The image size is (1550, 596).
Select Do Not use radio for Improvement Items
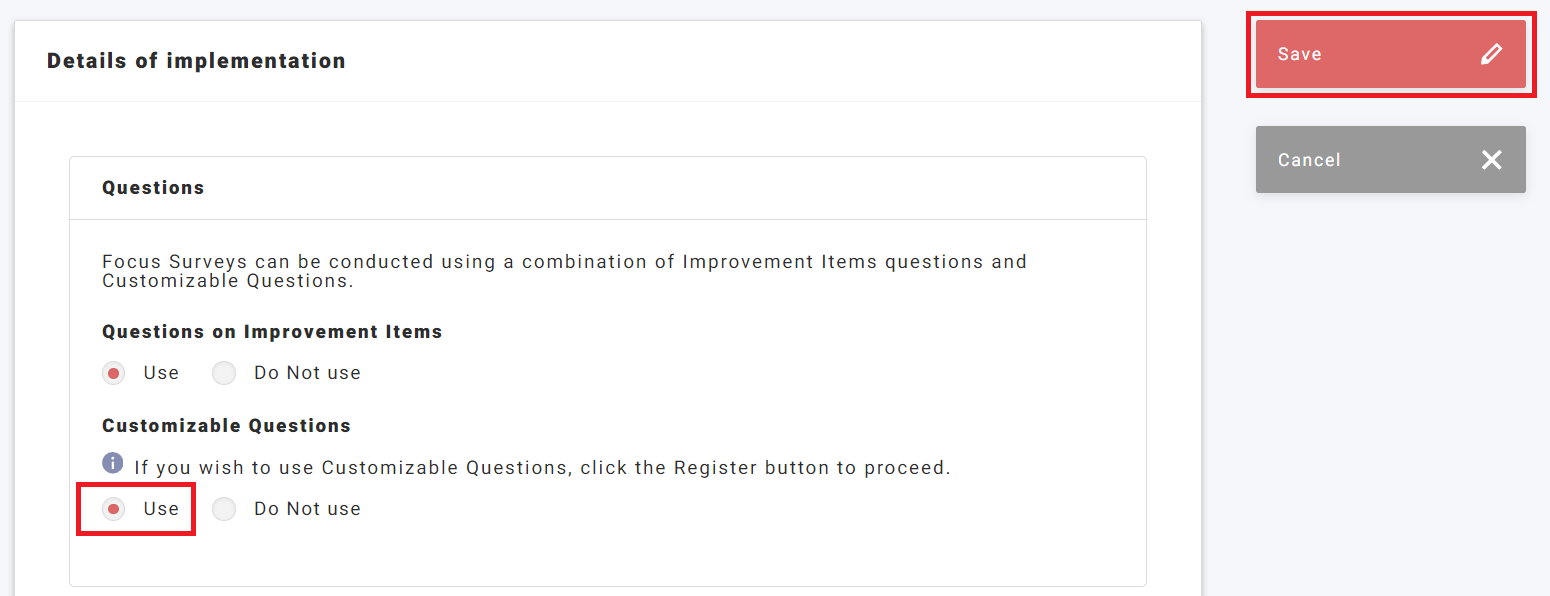[x=224, y=373]
